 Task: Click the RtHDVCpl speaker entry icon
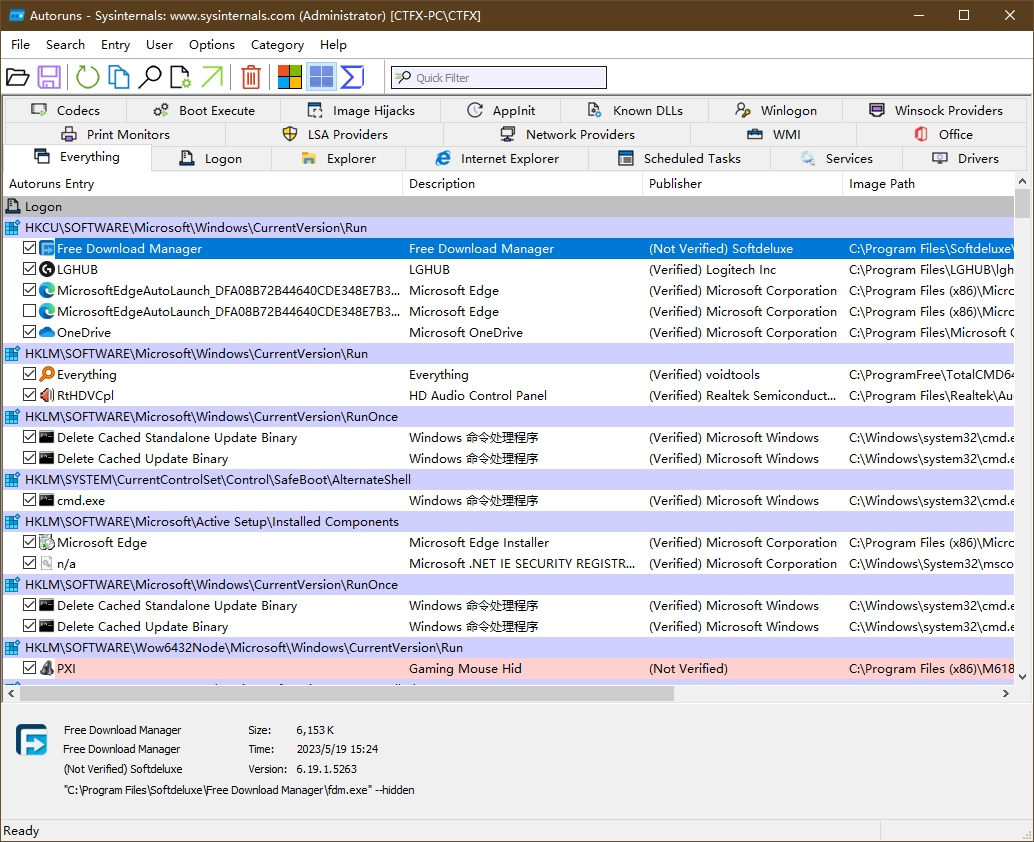47,395
